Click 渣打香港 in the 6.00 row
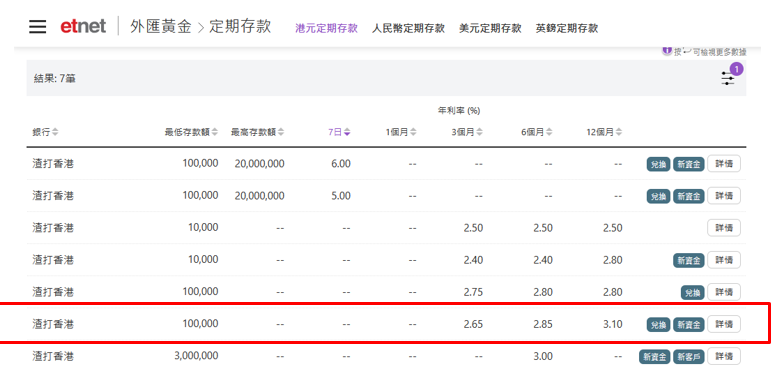Screen dimensions: 779x378 (53, 163)
